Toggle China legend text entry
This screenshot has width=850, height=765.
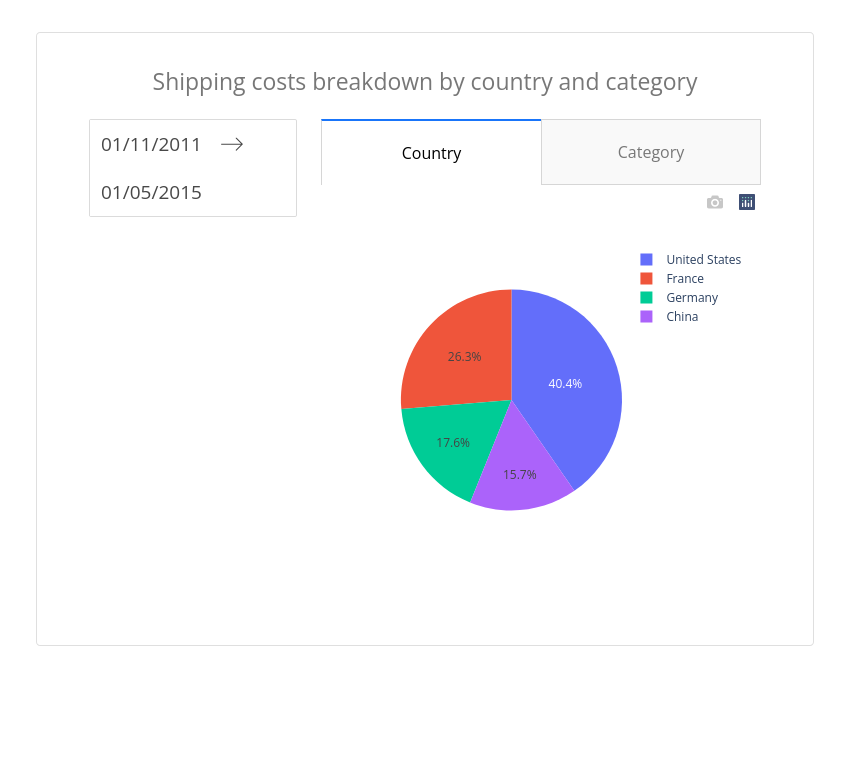pos(682,317)
